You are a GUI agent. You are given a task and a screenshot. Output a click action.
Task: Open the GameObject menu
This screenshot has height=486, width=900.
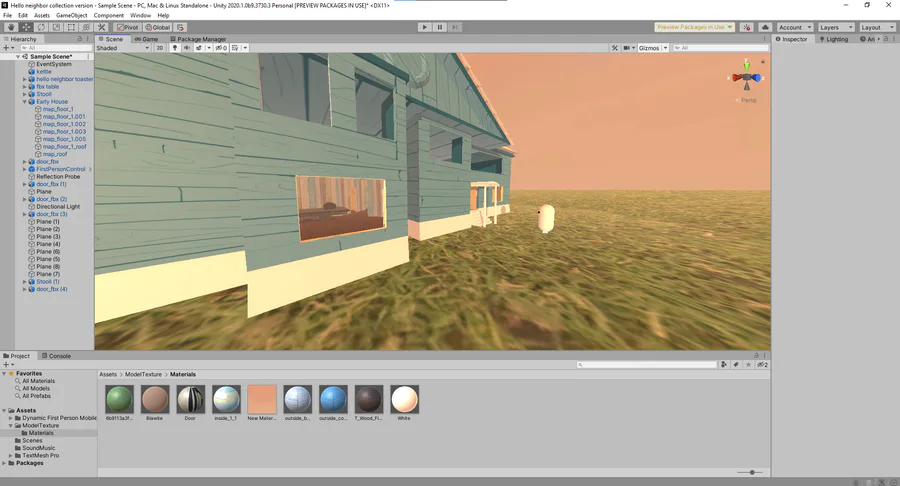click(x=72, y=15)
